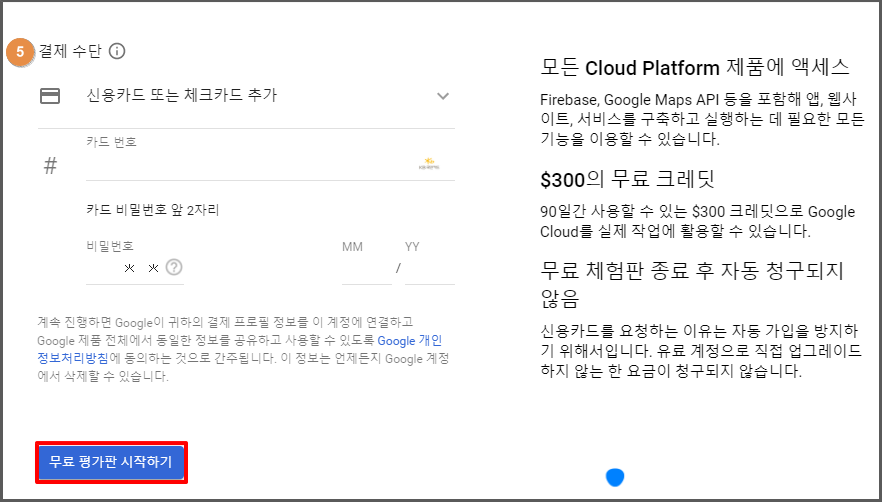
Task: Click the 모든 Cloud Platform 제품에 액세스 heading
Action: 694,68
